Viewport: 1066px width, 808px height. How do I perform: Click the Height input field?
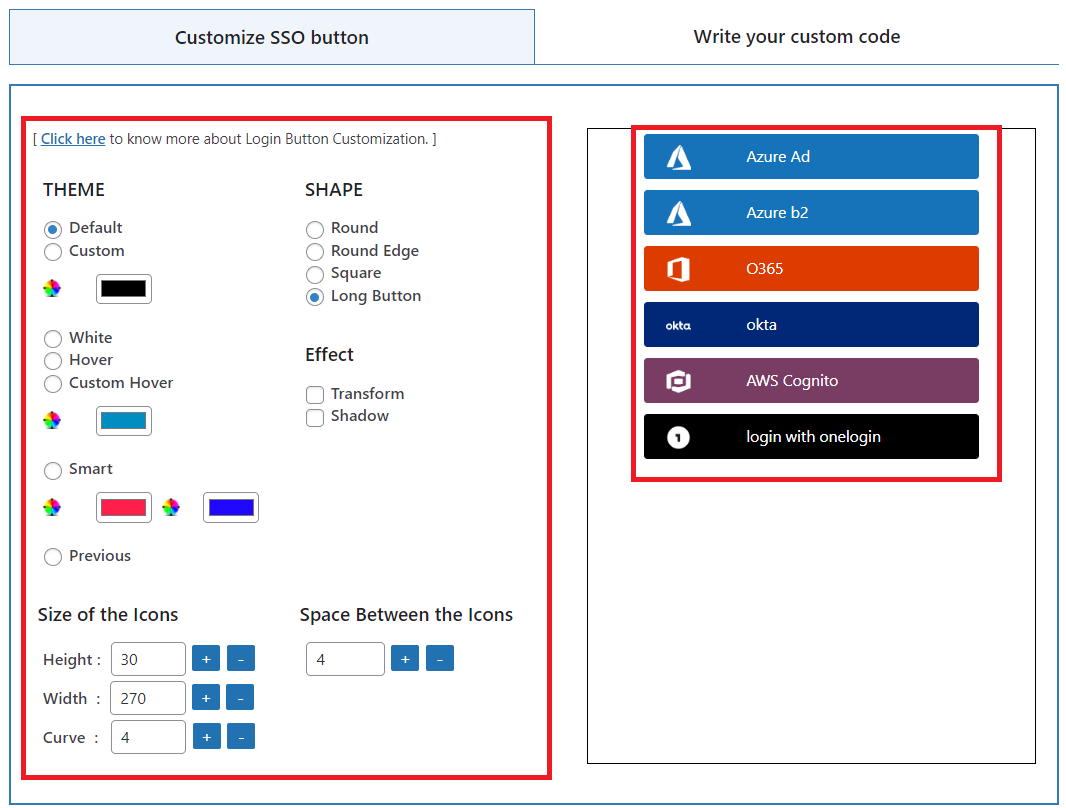(148, 659)
